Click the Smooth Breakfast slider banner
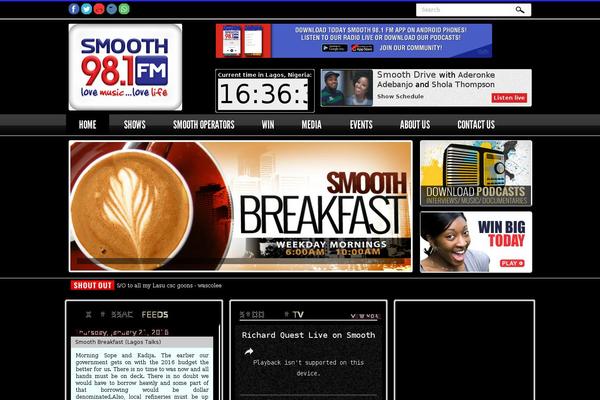The height and width of the screenshot is (400, 600). click(x=241, y=206)
